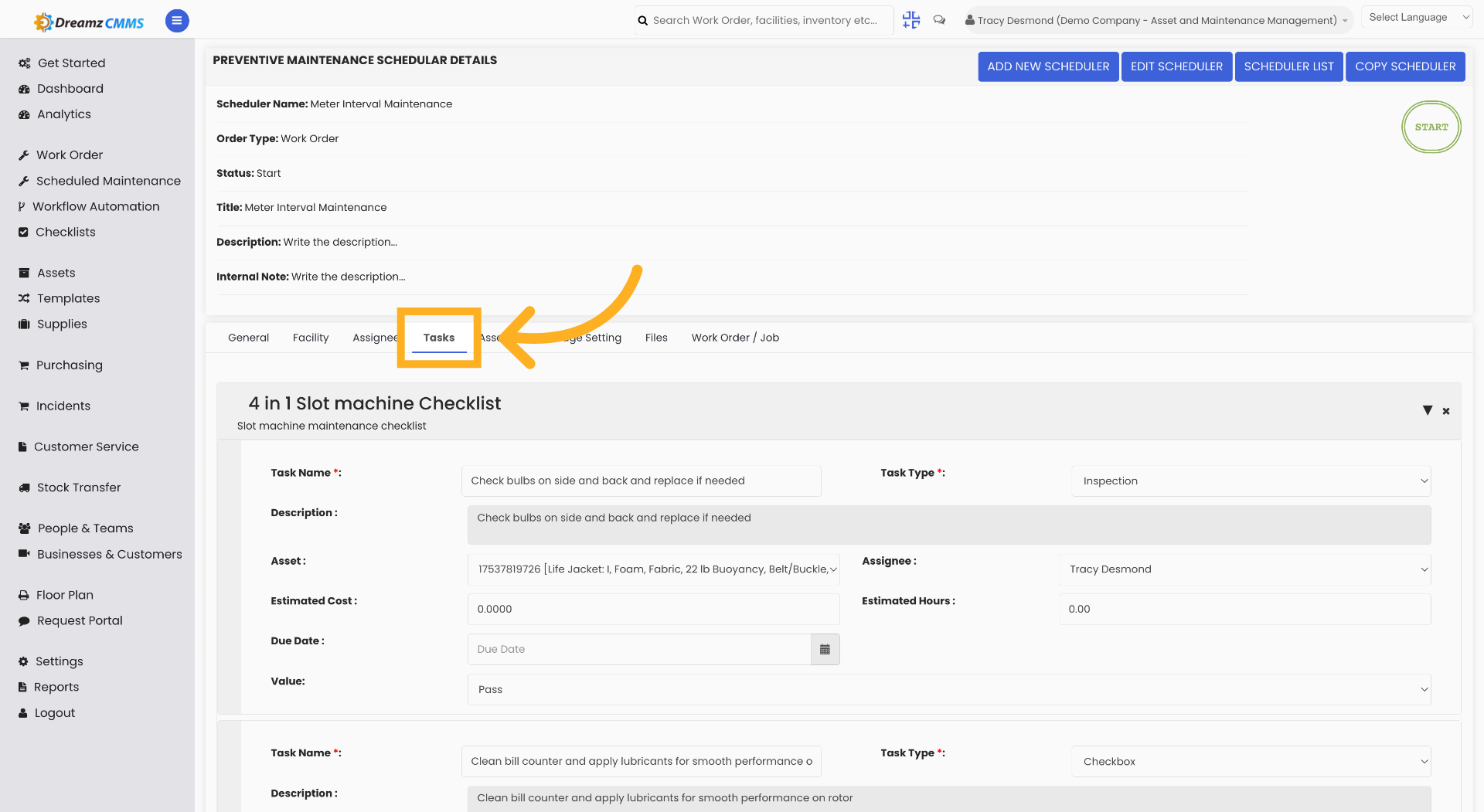Screen dimensions: 1484x812
Task: Open Task Type dropdown showing Inspection
Action: click(x=1251, y=481)
